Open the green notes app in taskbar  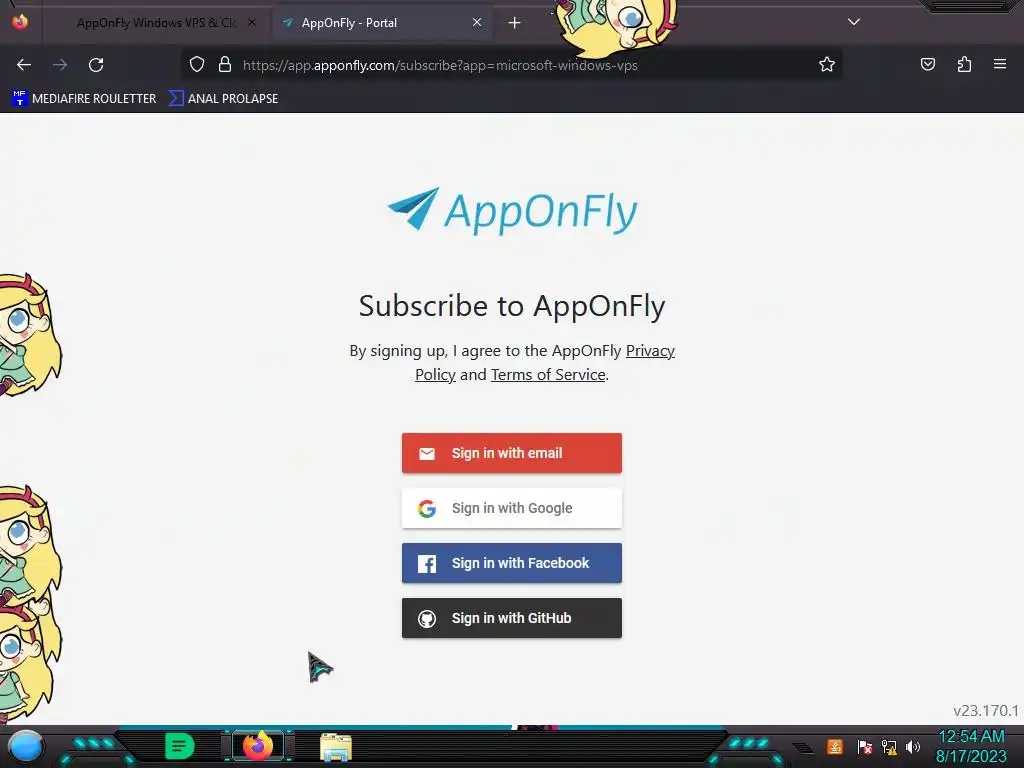click(180, 746)
